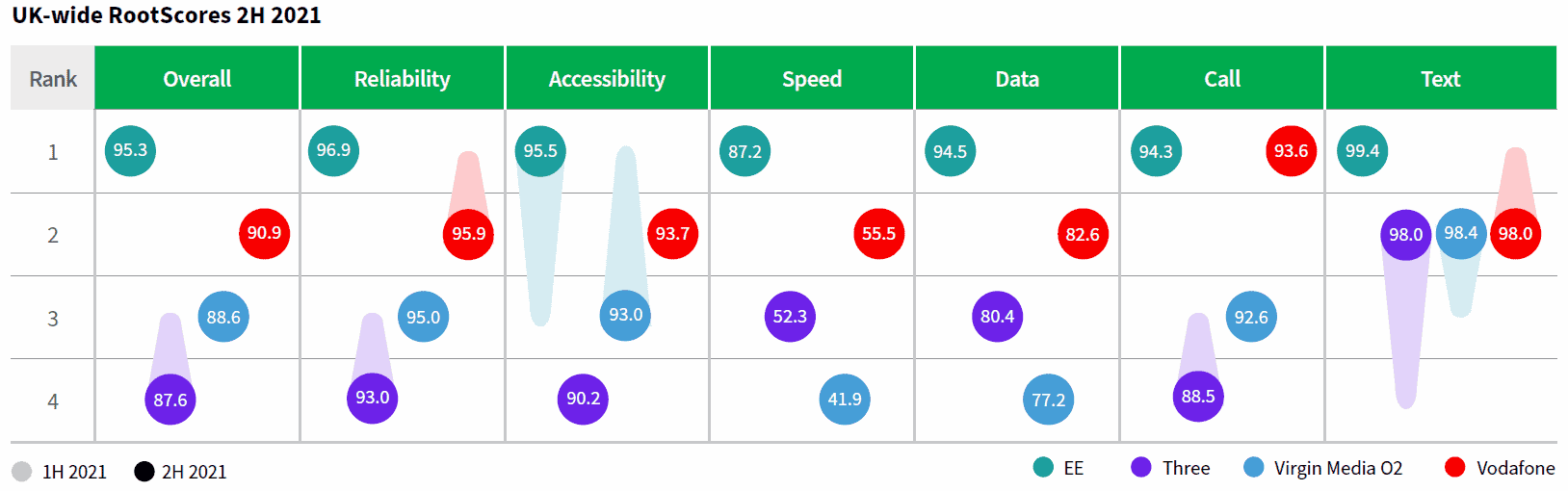Click the Three purple legend swatch
The height and width of the screenshot is (491, 1568).
coord(1141,468)
